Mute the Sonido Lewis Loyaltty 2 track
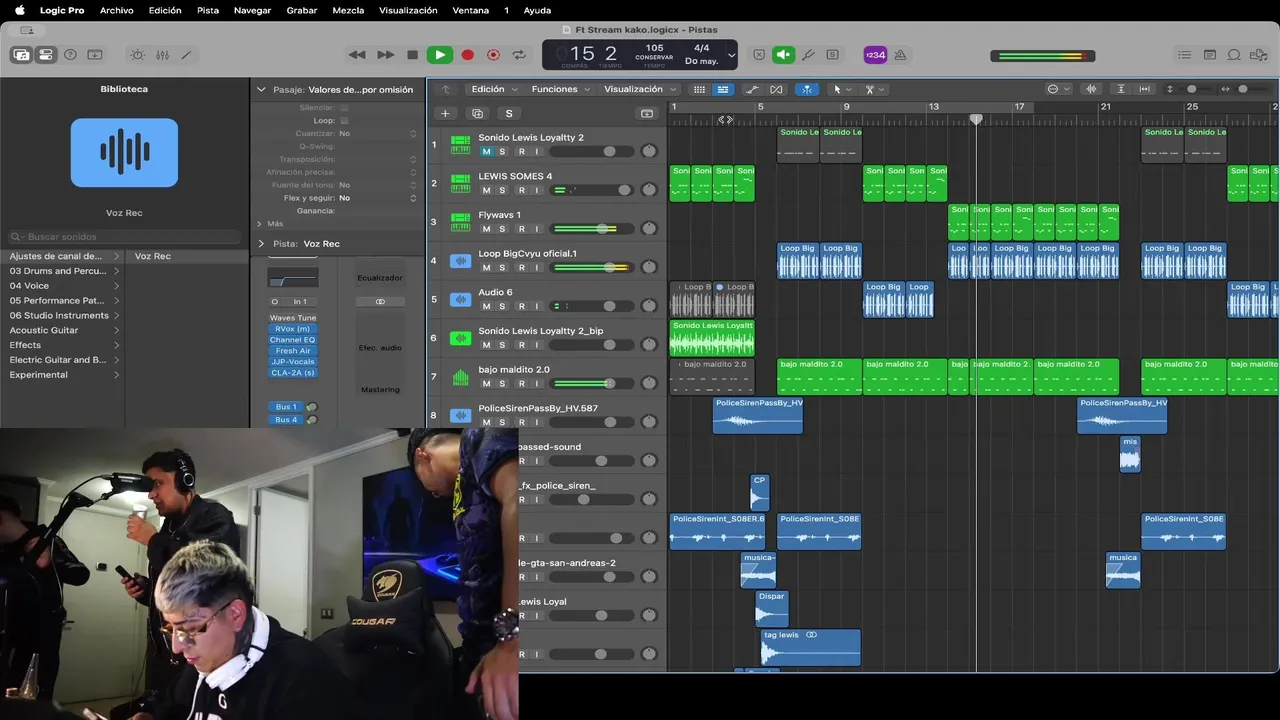 tap(486, 152)
